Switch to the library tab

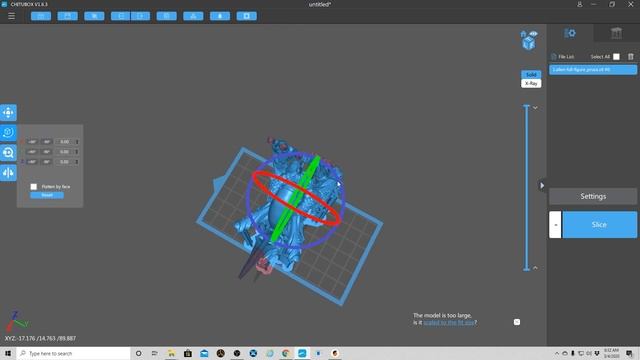tap(616, 33)
